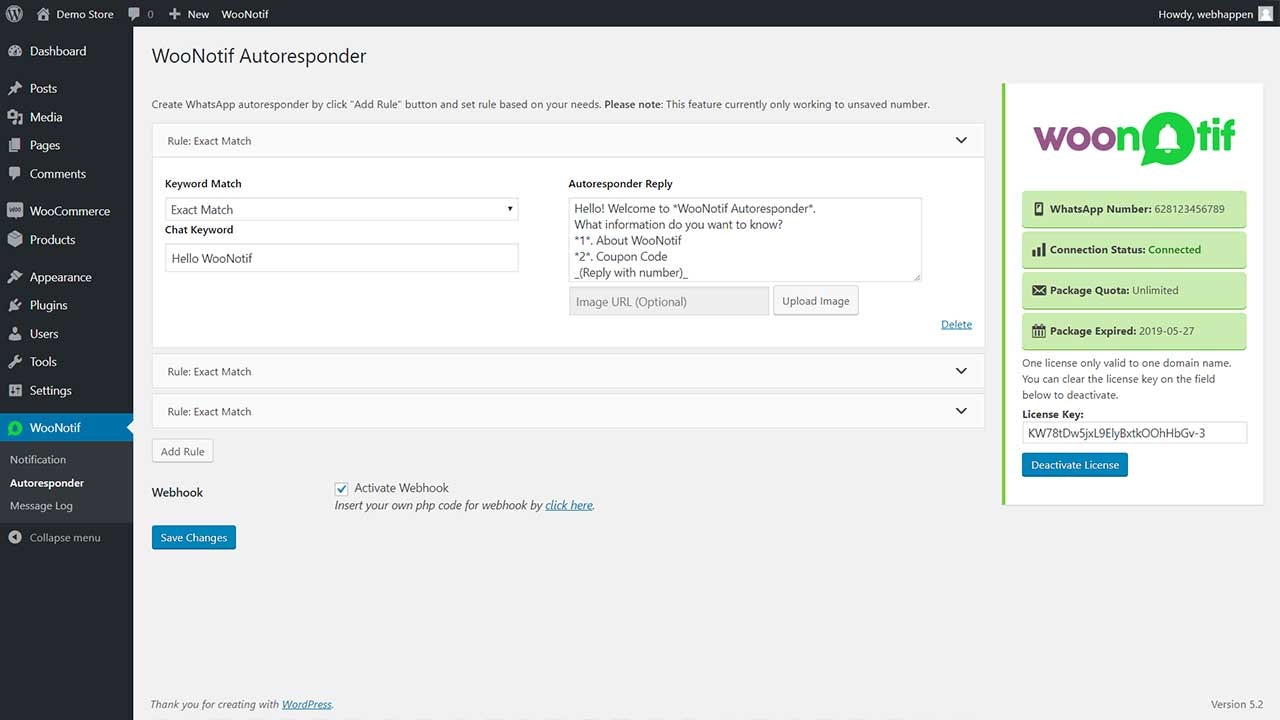Open the Keyword Match dropdown
Viewport: 1280px width, 720px height.
[x=341, y=209]
